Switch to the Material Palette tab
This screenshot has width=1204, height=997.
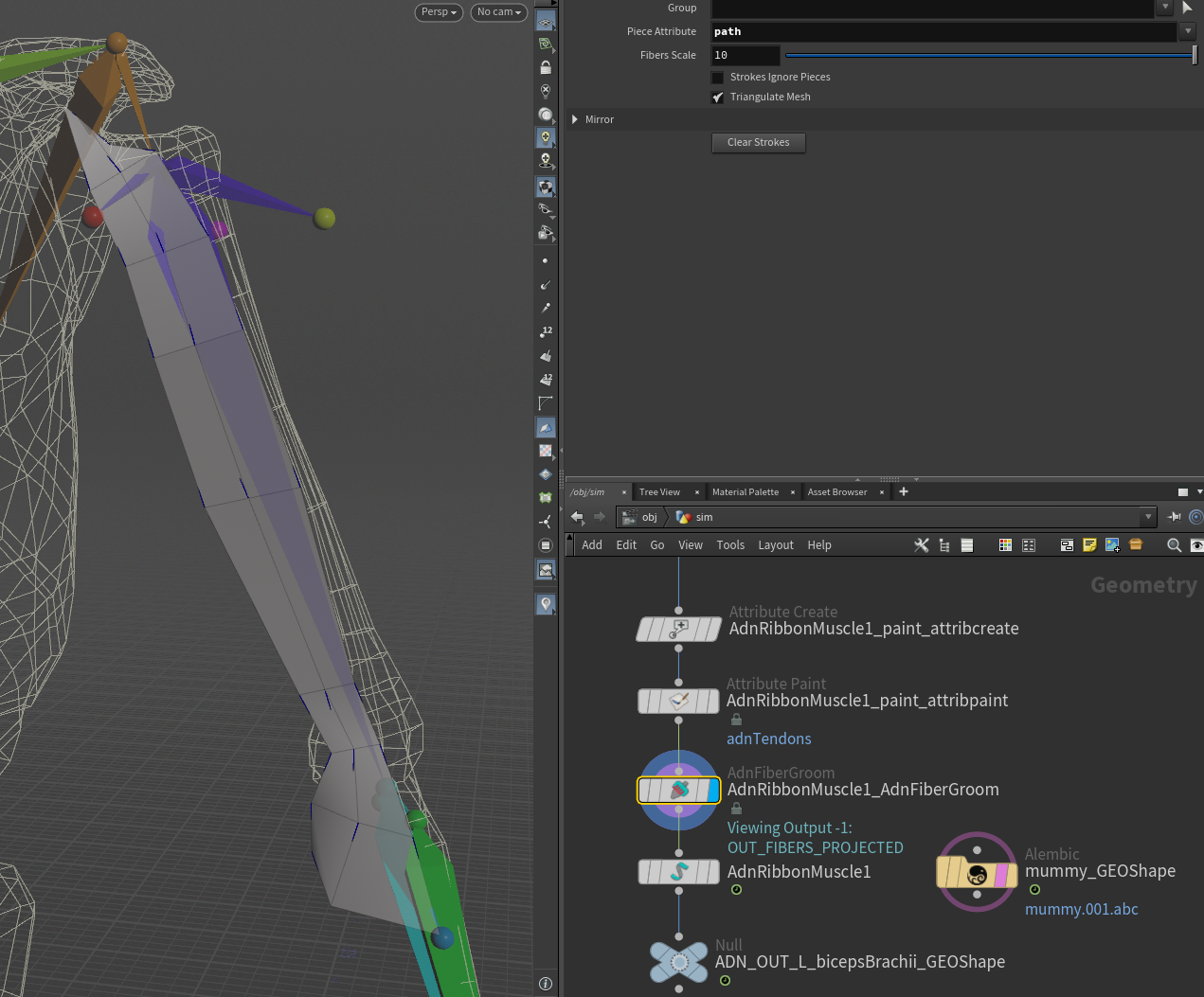click(745, 492)
